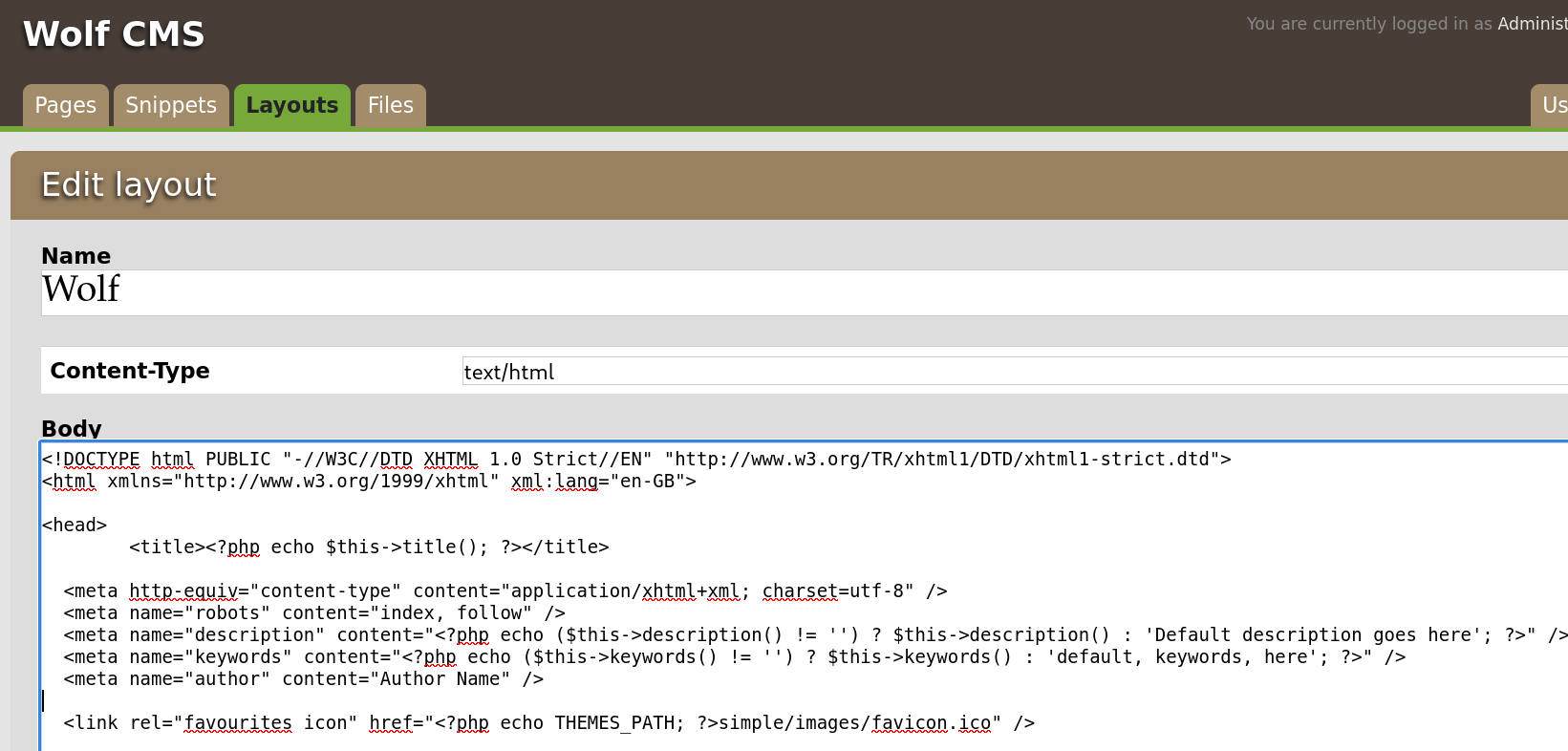Select the Layouts tab
Image resolution: width=1568 pixels, height=751 pixels.
(292, 105)
